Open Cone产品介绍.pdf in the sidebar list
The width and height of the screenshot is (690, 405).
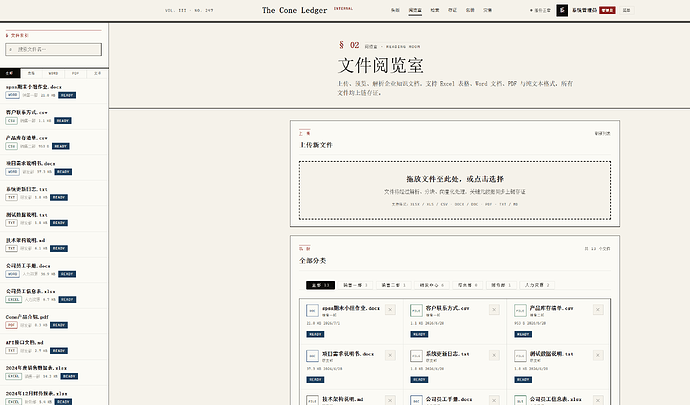[x=54, y=321]
